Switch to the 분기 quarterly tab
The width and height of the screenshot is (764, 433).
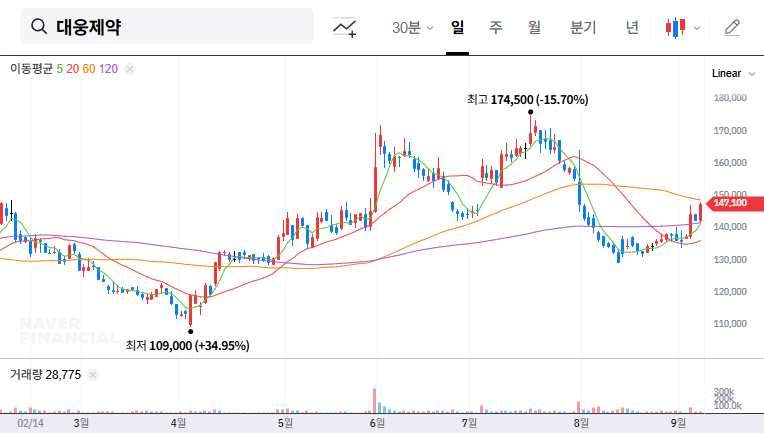[583, 27]
